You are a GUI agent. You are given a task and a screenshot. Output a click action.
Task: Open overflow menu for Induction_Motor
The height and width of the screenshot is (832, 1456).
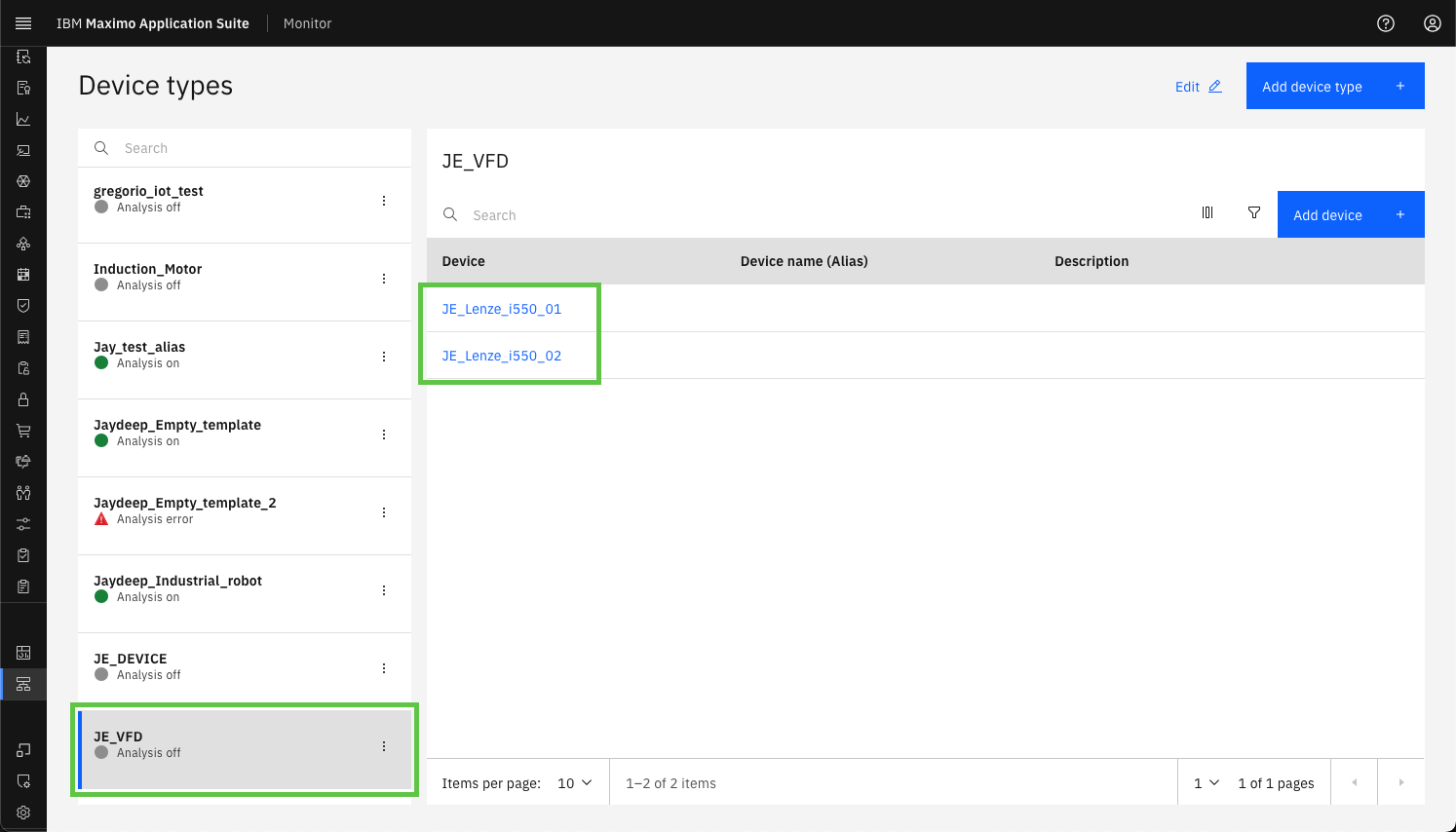point(384,279)
